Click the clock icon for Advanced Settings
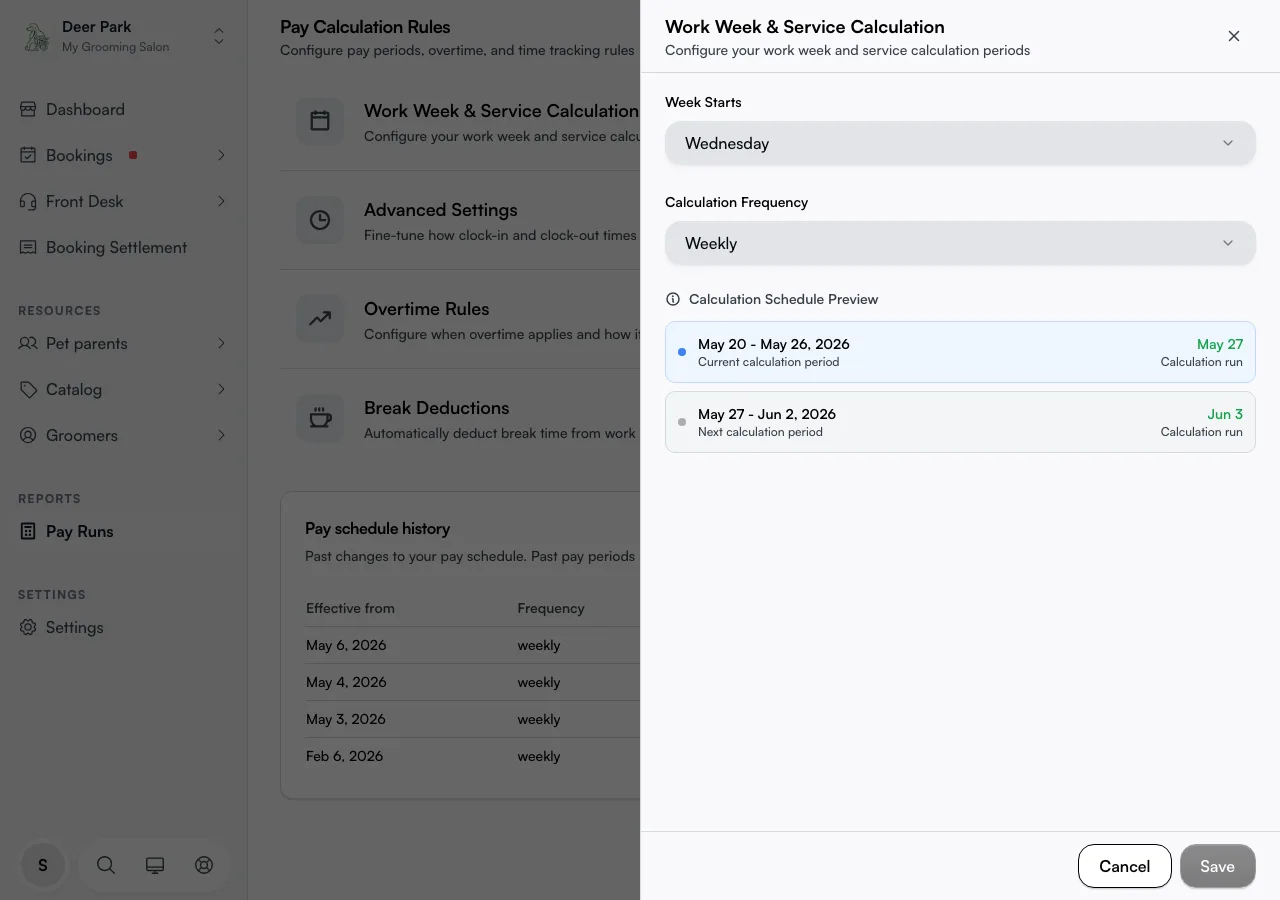Screen dimensions: 1280x900 (x=320, y=221)
